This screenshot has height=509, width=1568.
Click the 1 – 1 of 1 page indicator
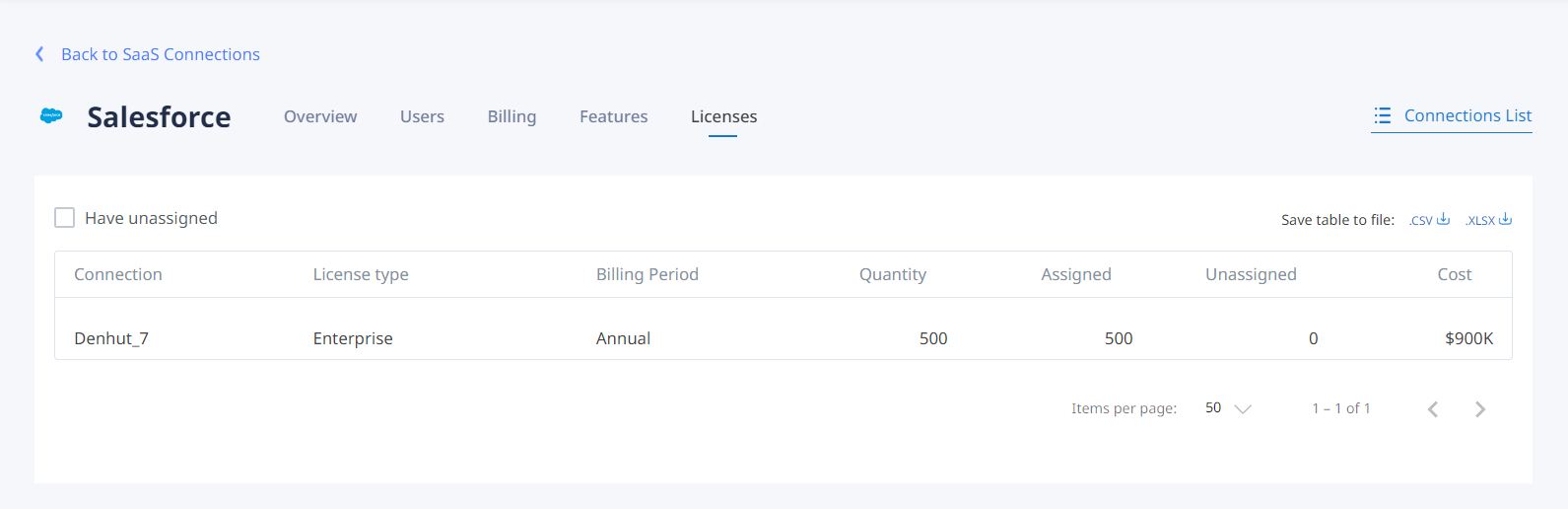tap(1341, 408)
